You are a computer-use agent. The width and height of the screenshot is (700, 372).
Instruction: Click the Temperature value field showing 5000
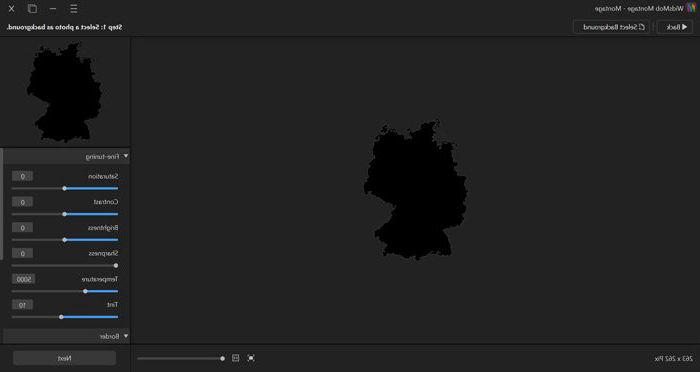click(x=23, y=279)
